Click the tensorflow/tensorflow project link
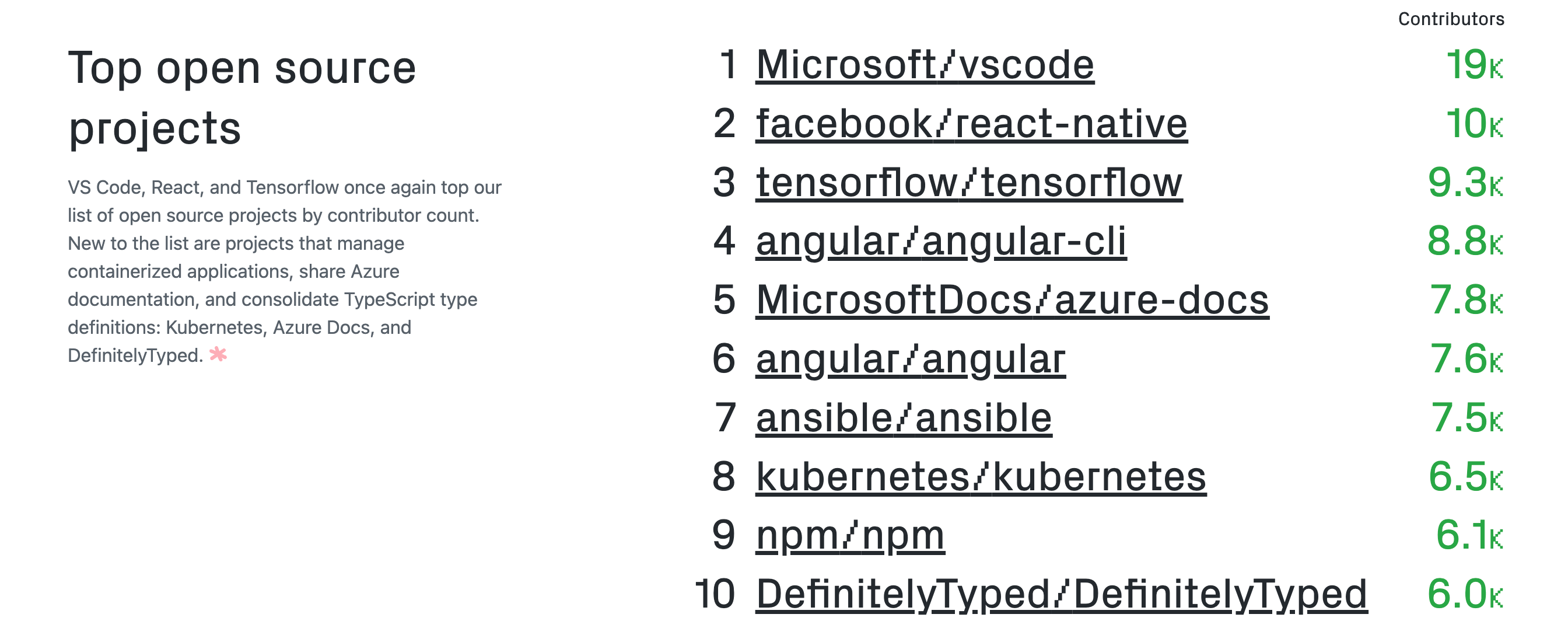Screen dimensions: 1568x635 pos(968,183)
